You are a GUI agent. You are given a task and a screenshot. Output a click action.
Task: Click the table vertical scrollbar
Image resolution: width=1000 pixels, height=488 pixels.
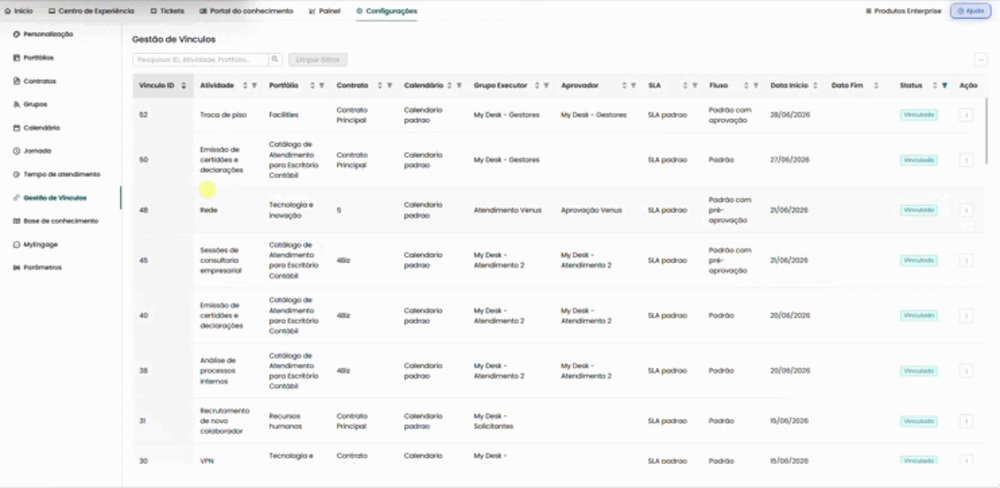click(x=987, y=131)
